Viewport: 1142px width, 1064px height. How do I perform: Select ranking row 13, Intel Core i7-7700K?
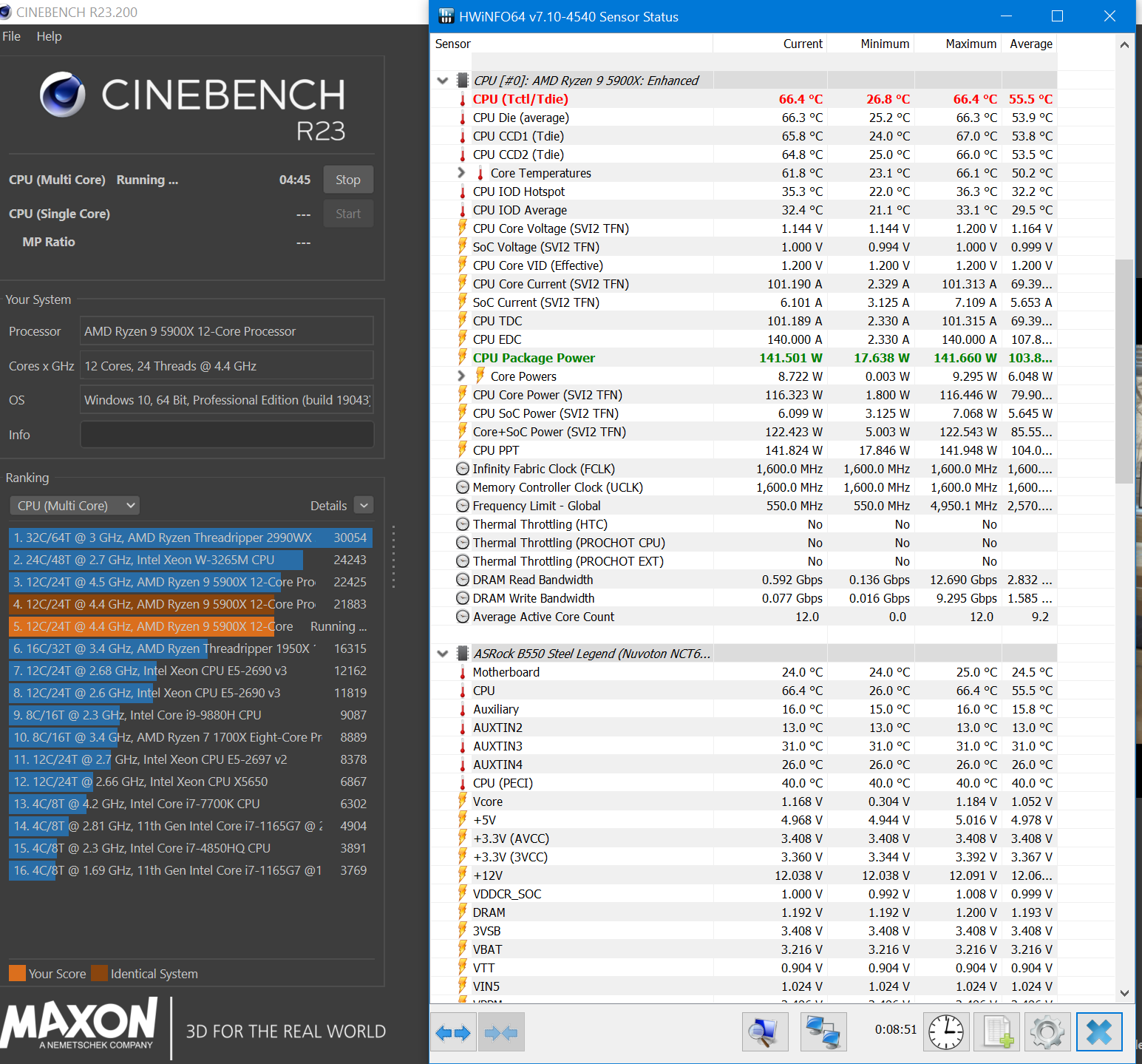point(190,804)
